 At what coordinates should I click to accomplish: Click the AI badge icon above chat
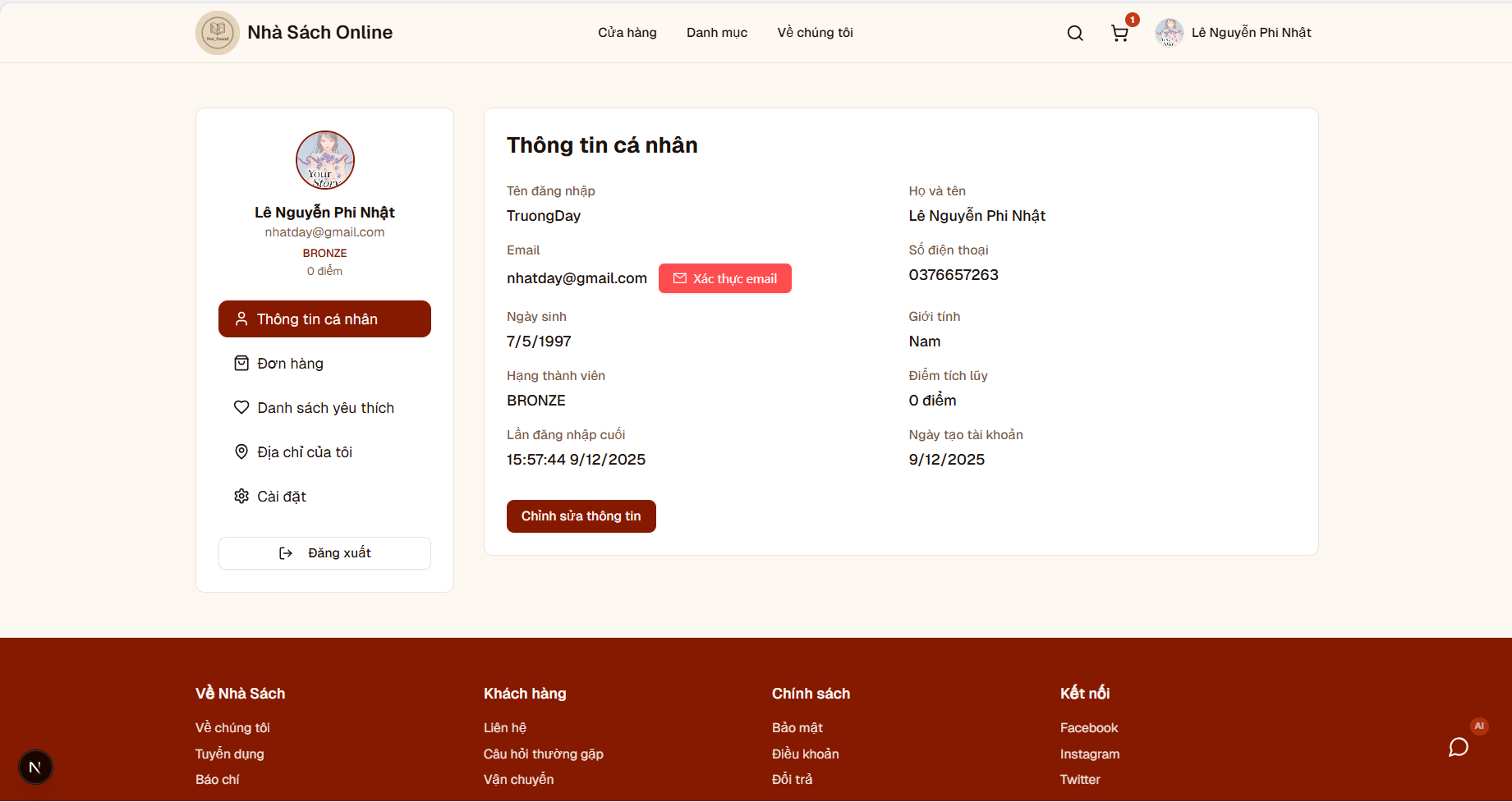1479,726
